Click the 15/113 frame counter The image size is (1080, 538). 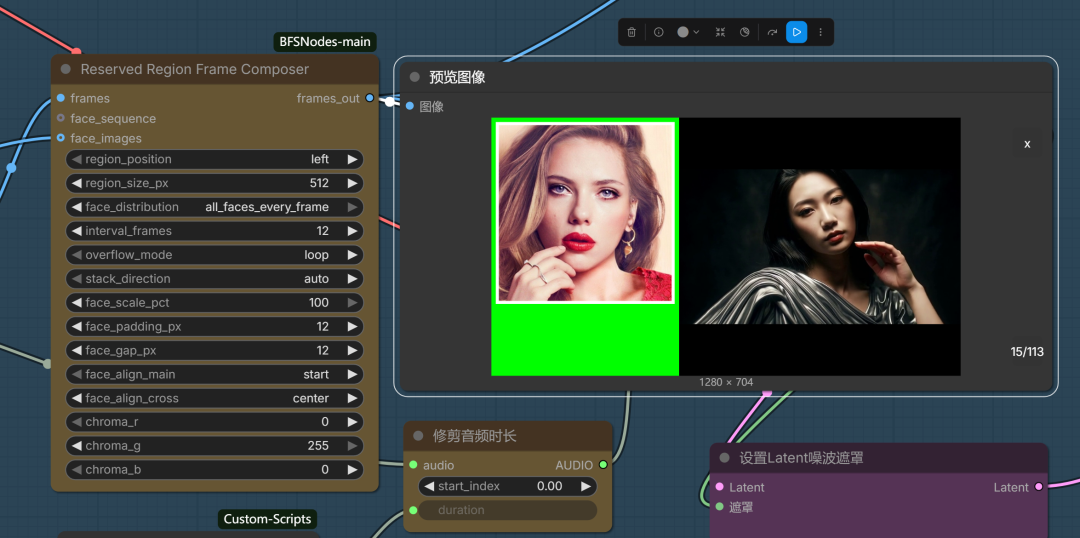point(1027,352)
